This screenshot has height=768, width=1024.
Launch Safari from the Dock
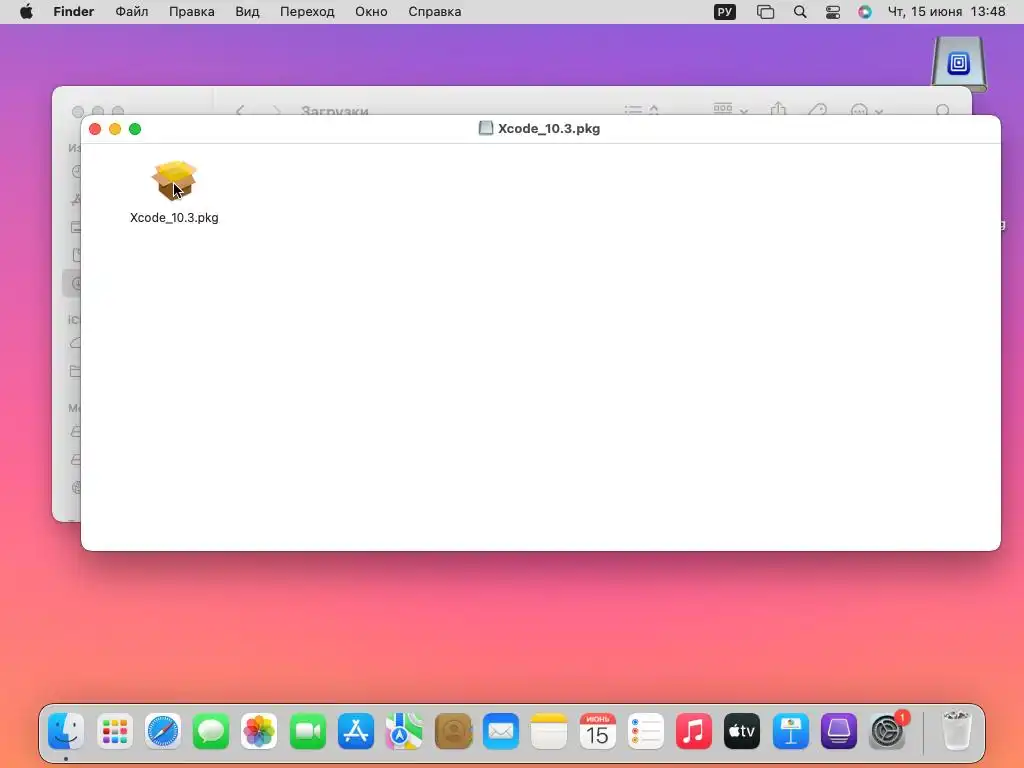163,731
